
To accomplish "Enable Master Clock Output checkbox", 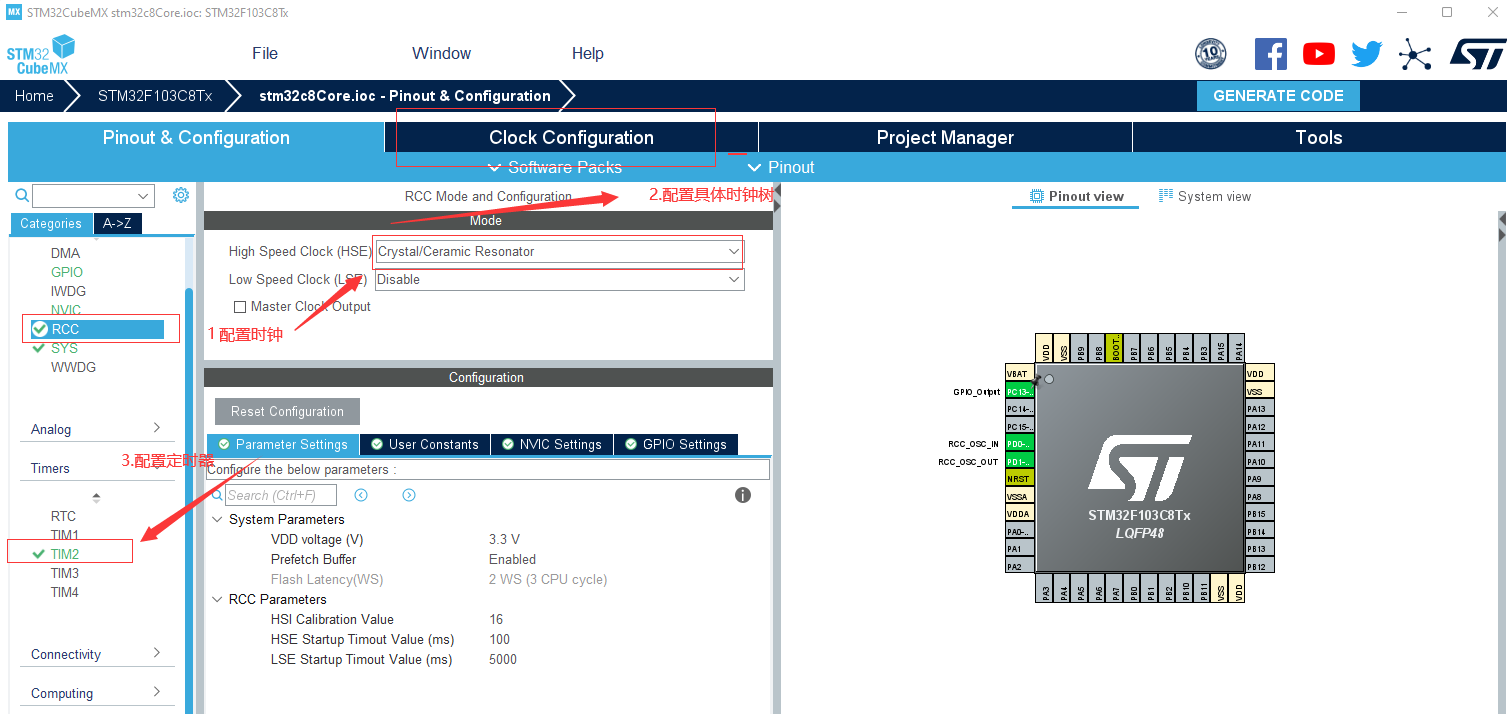I will (240, 307).
